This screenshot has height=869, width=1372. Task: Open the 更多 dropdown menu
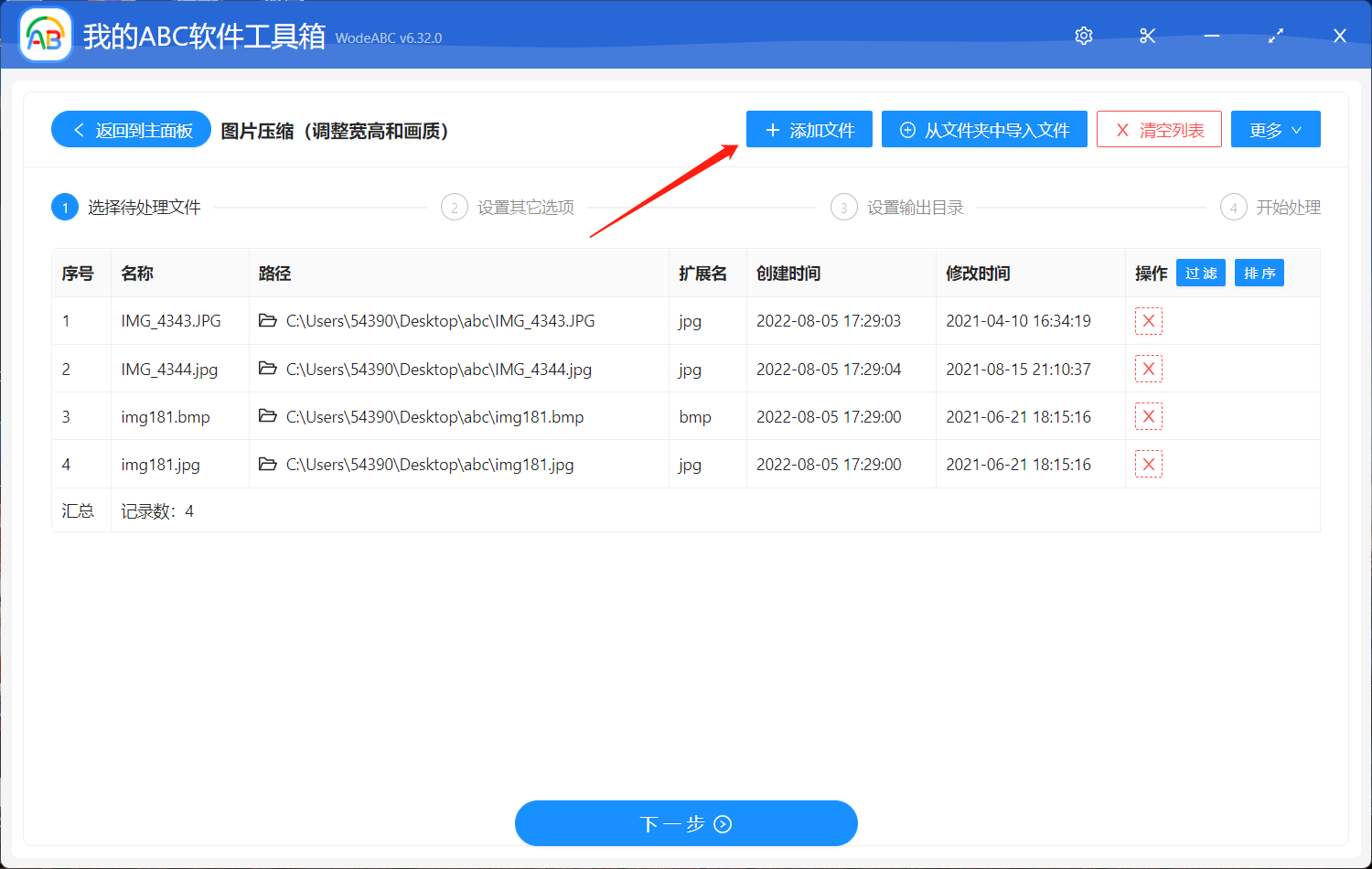coord(1275,129)
